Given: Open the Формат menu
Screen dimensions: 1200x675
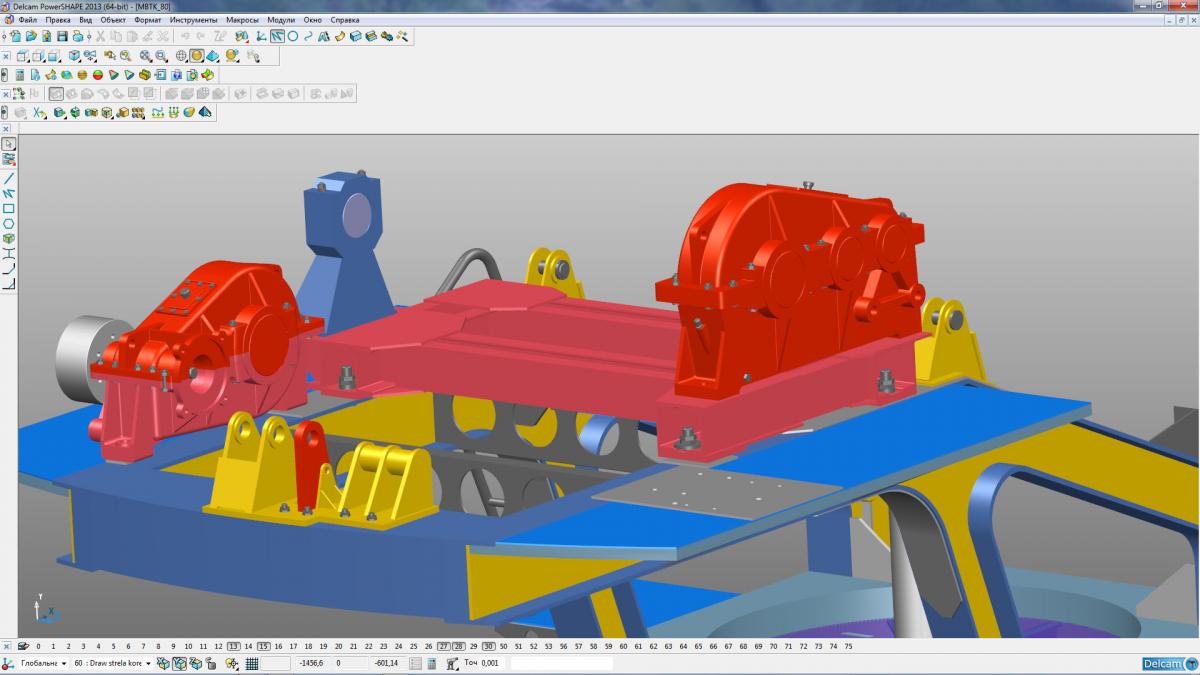Looking at the screenshot, I should [147, 20].
